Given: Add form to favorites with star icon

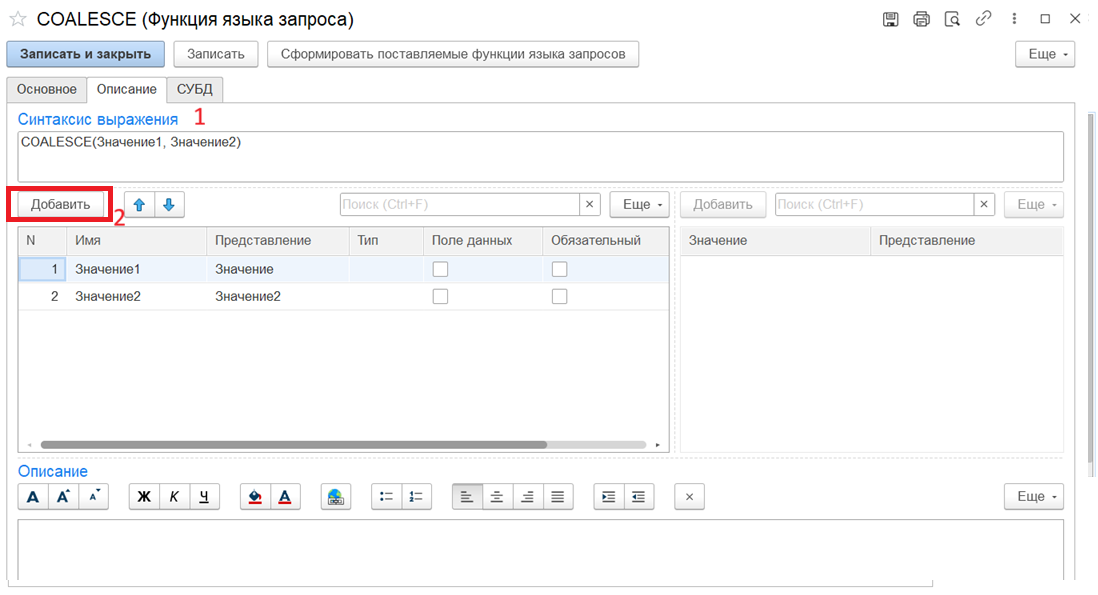Looking at the screenshot, I should [x=17, y=19].
